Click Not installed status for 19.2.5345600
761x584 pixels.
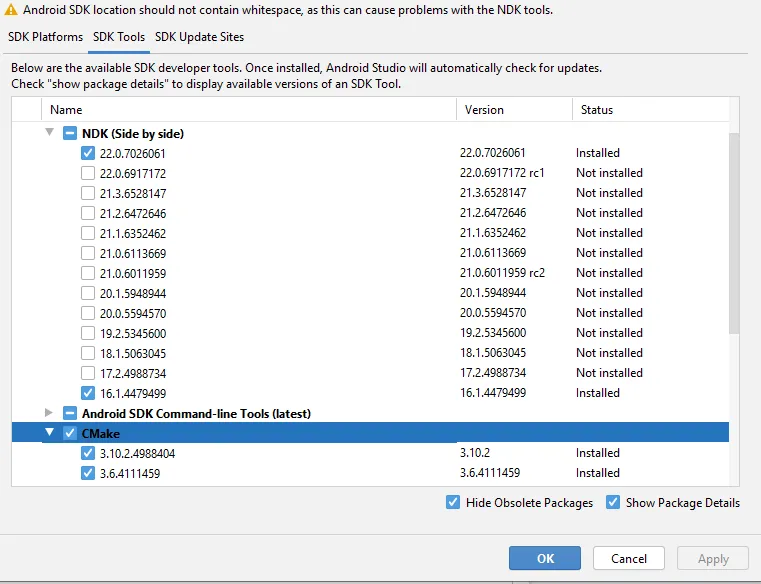click(x=609, y=333)
